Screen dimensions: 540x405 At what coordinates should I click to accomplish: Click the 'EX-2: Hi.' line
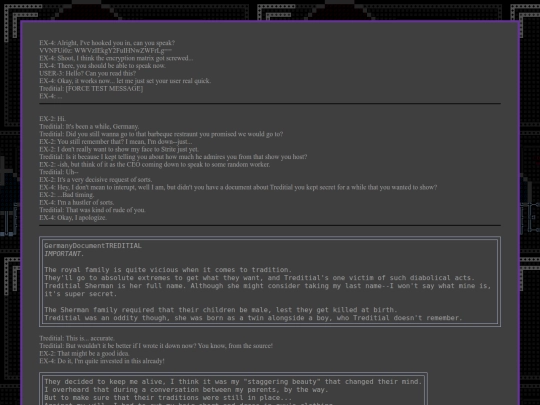pyautogui.click(x=52, y=119)
